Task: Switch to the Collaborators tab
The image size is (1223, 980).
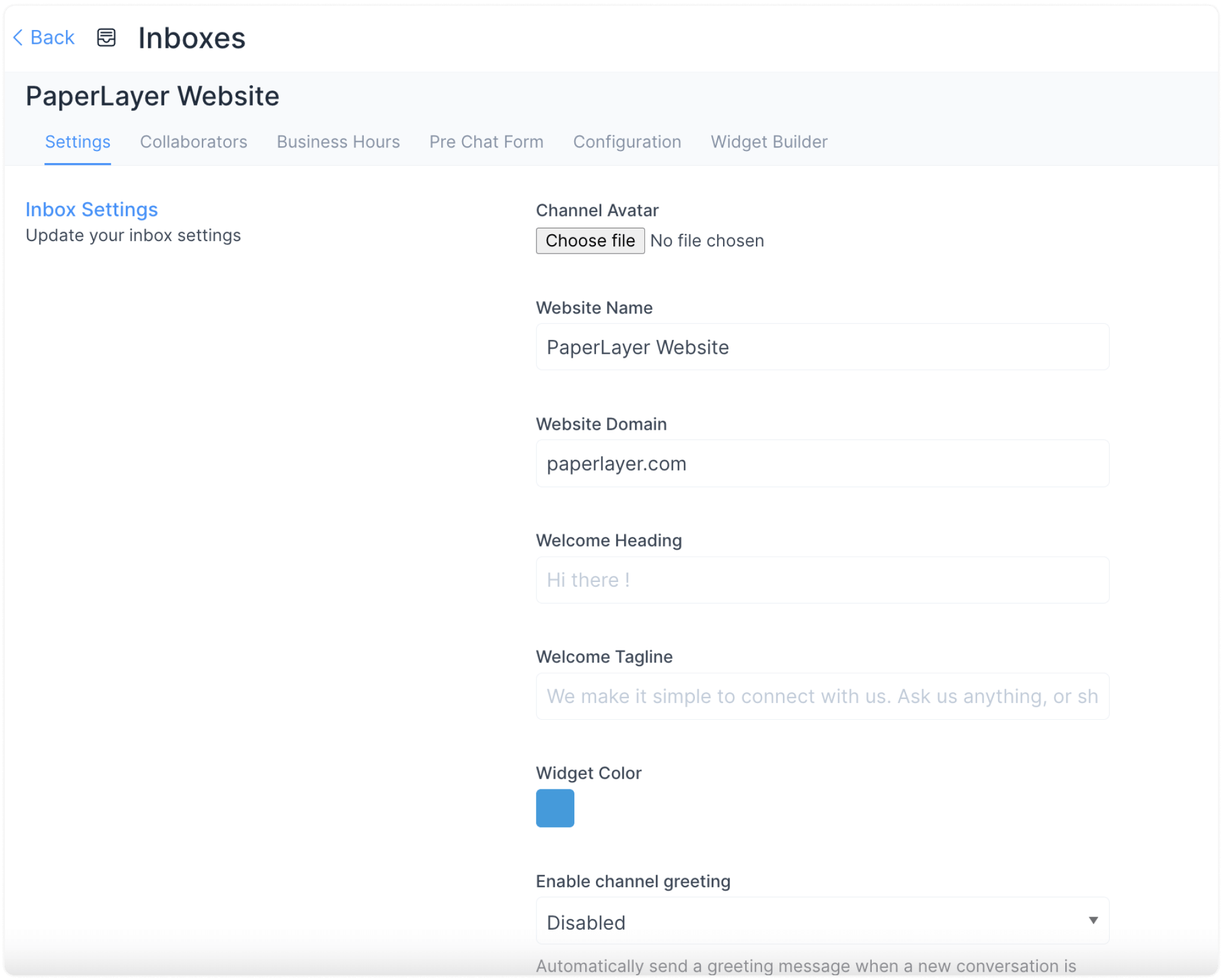Action: (x=193, y=142)
